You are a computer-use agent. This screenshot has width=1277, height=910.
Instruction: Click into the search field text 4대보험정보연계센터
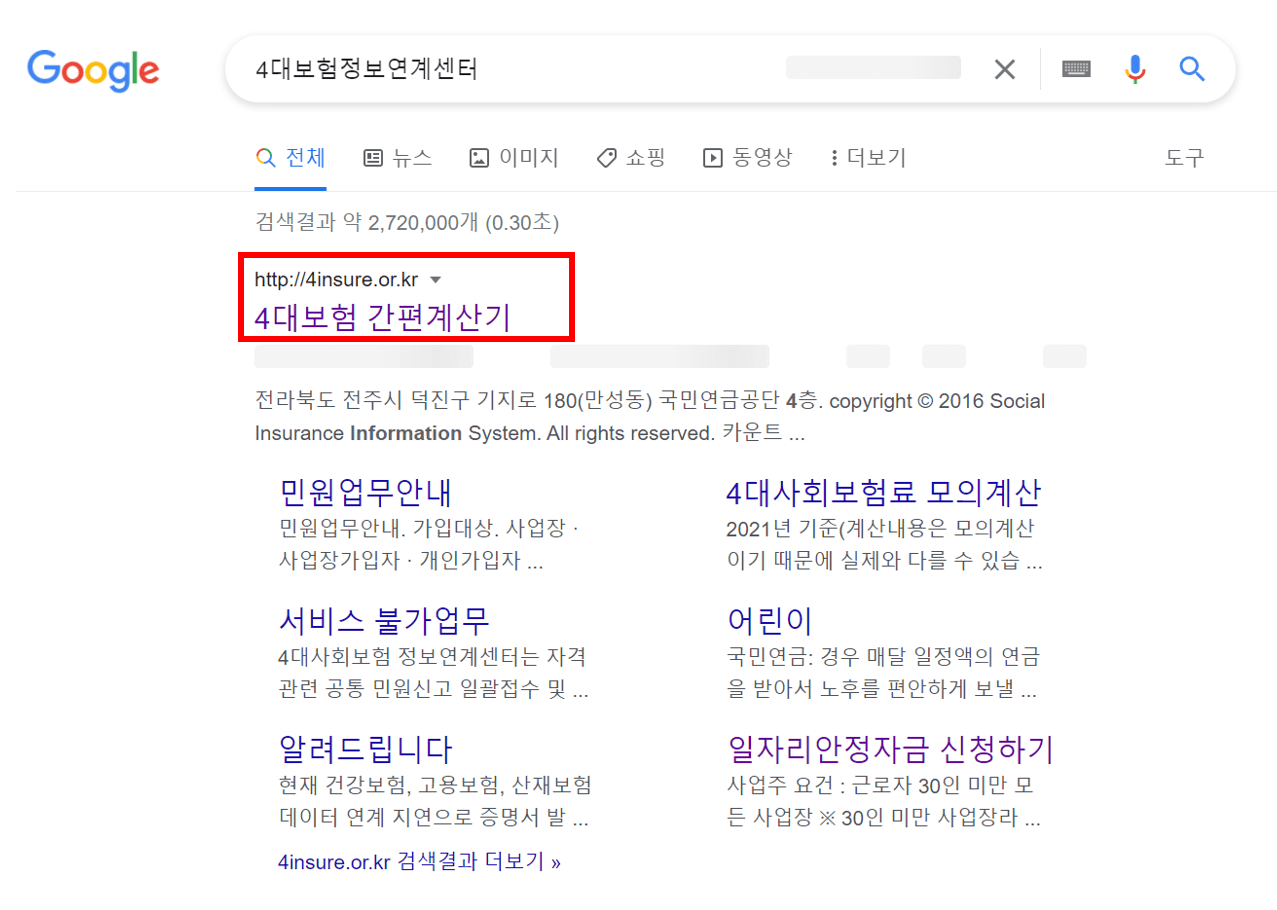pos(367,69)
